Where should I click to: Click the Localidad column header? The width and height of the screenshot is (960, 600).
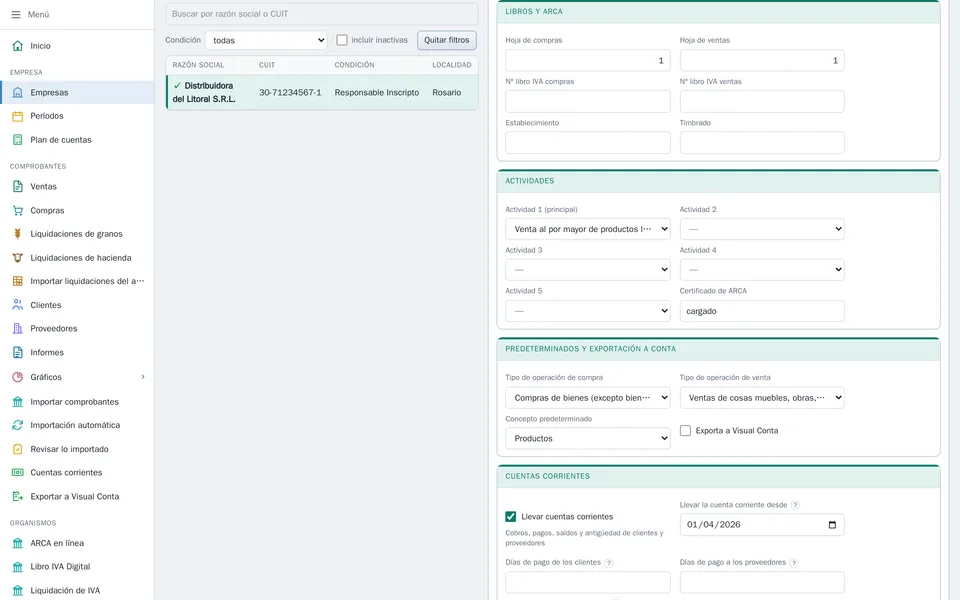coord(452,65)
